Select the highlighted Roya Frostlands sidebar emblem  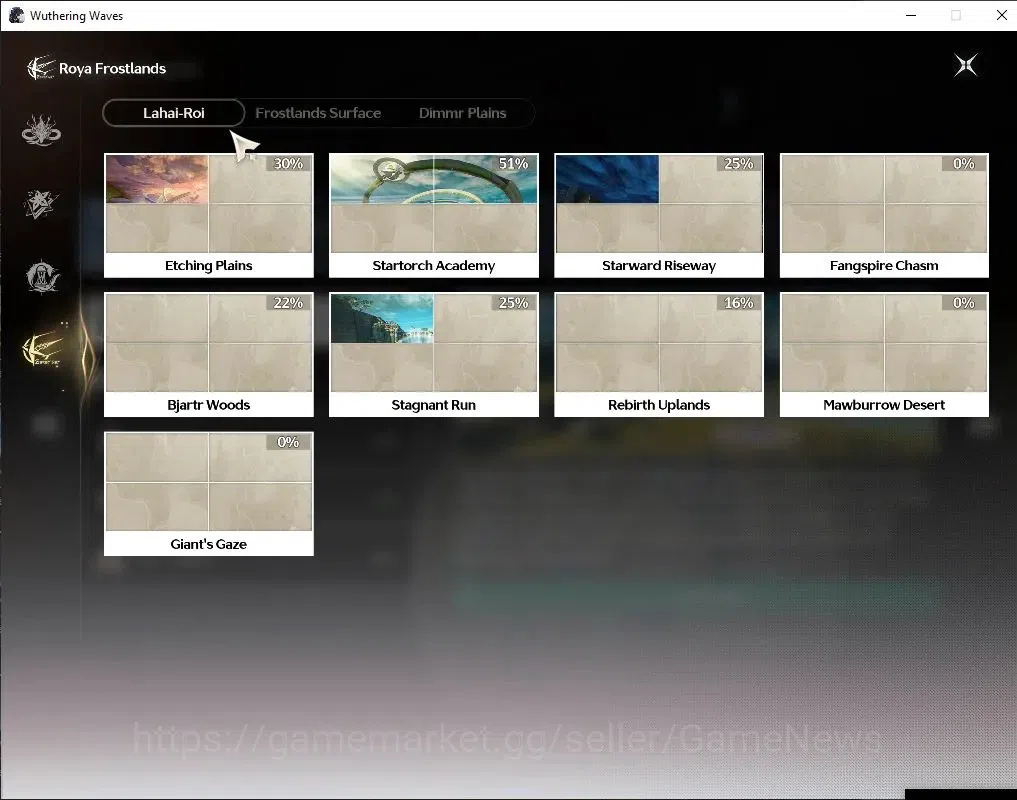[42, 350]
